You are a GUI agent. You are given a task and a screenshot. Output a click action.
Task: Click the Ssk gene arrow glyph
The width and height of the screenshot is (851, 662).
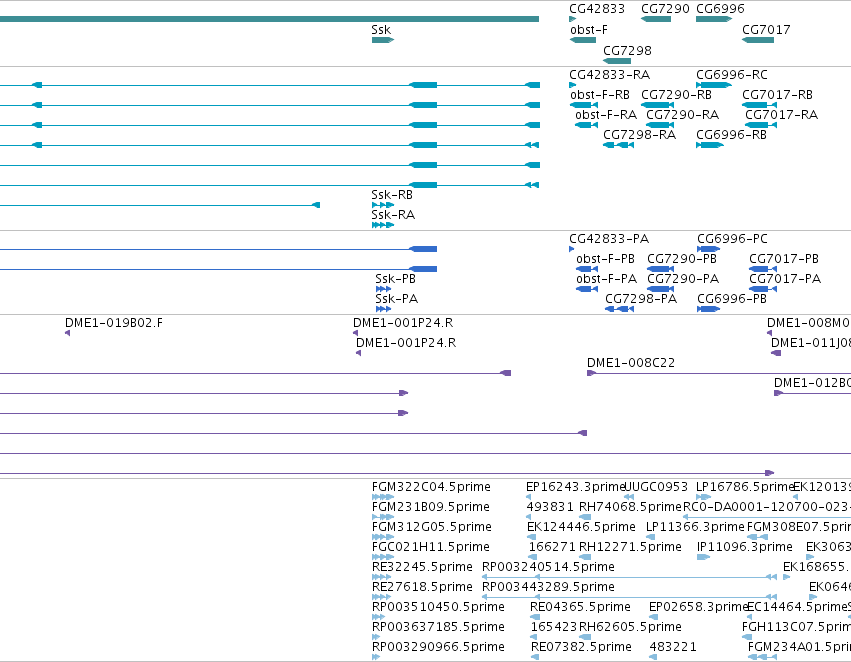[x=383, y=40]
